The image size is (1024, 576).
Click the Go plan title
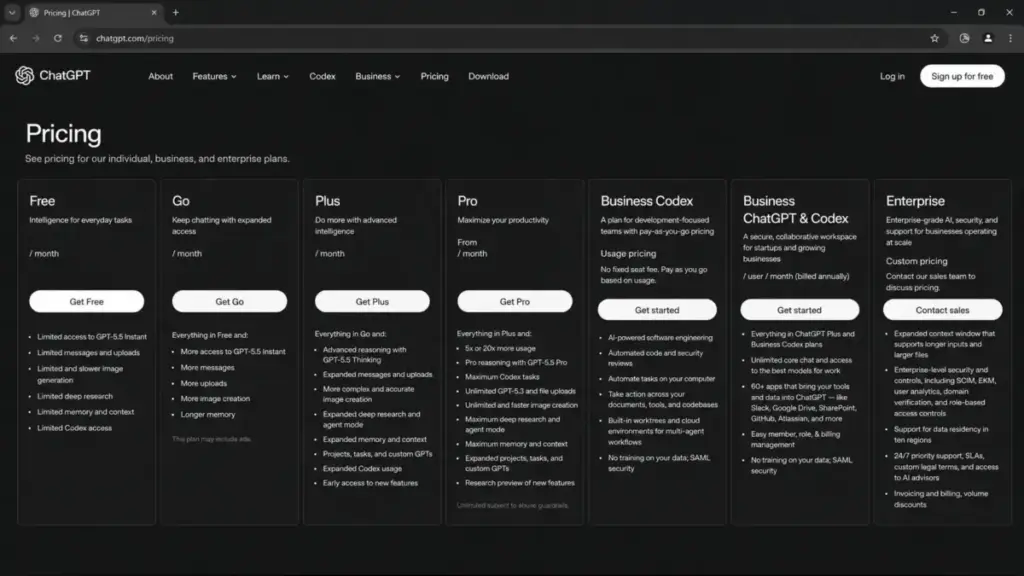pos(181,201)
